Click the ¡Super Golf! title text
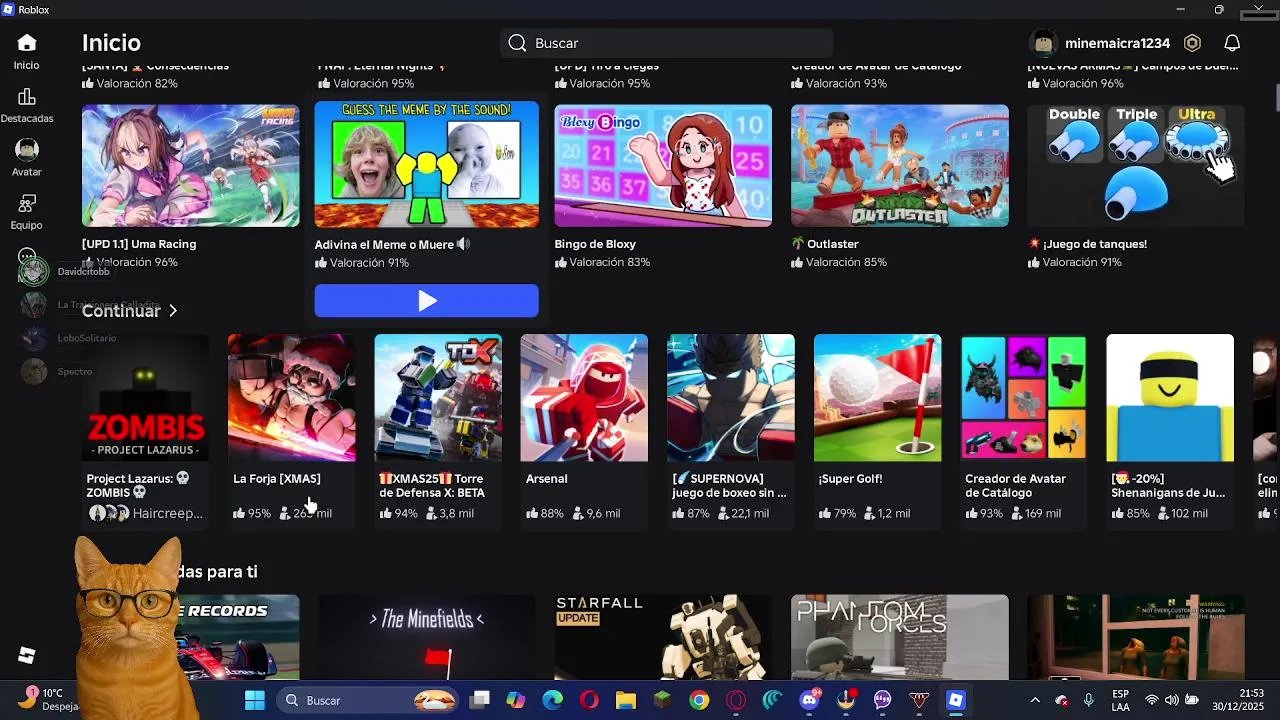Screen dimensions: 1280x720 (x=851, y=479)
